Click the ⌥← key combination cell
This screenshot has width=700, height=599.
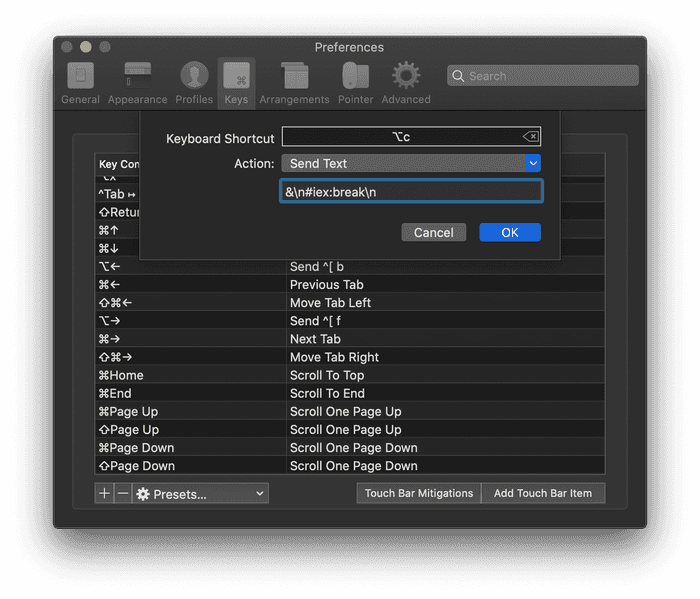pos(191,266)
